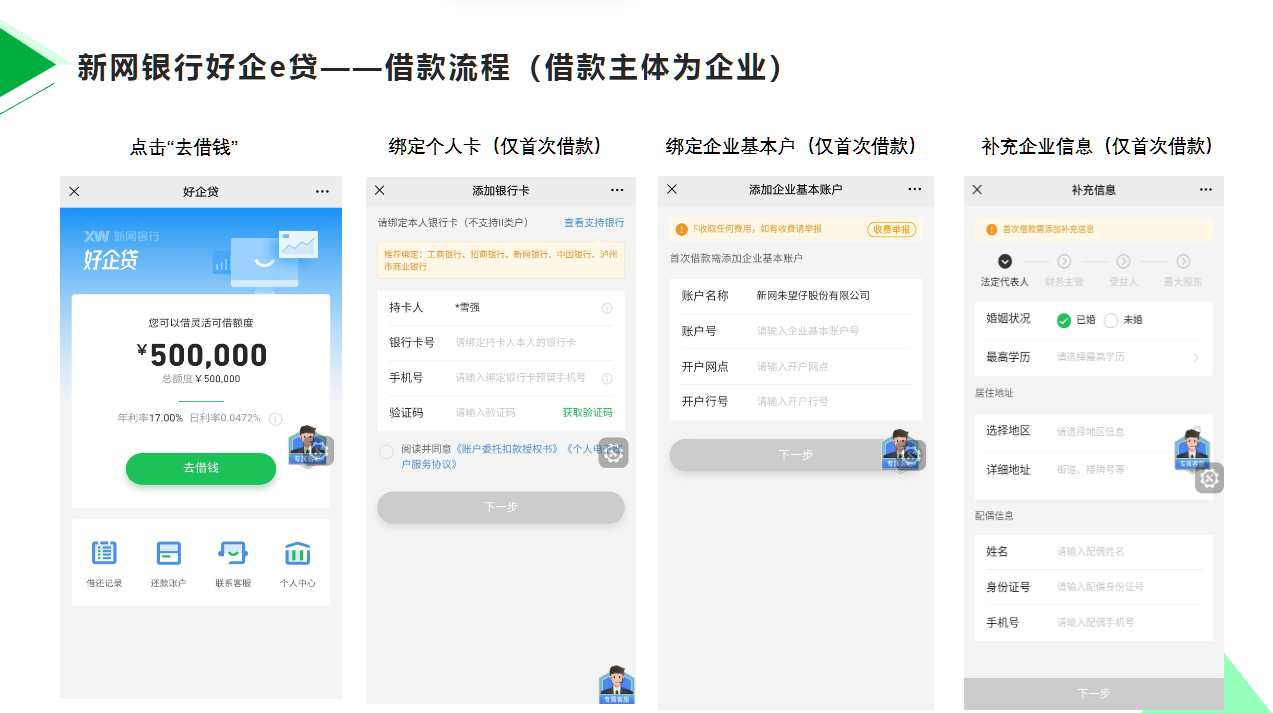
Task: Close the 添加企业基本账户 screen with X
Action: pyautogui.click(x=672, y=189)
